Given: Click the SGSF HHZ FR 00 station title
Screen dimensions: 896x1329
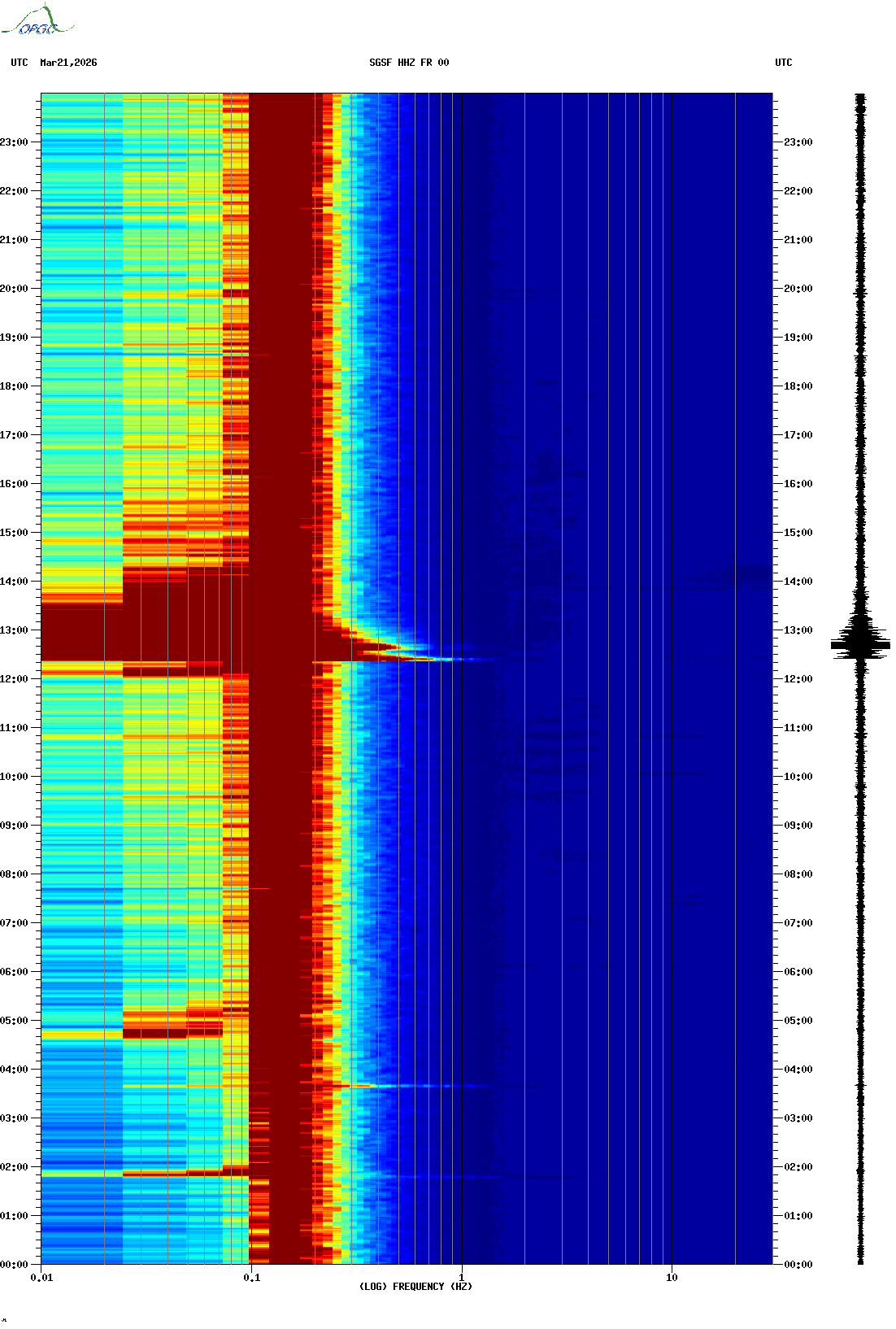Looking at the screenshot, I should tap(409, 63).
